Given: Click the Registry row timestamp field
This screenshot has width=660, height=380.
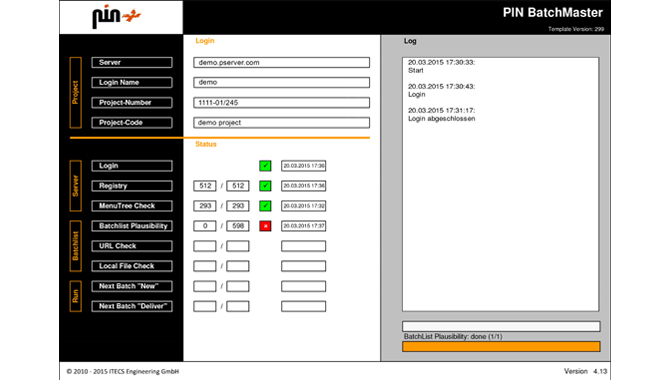Looking at the screenshot, I should (303, 186).
